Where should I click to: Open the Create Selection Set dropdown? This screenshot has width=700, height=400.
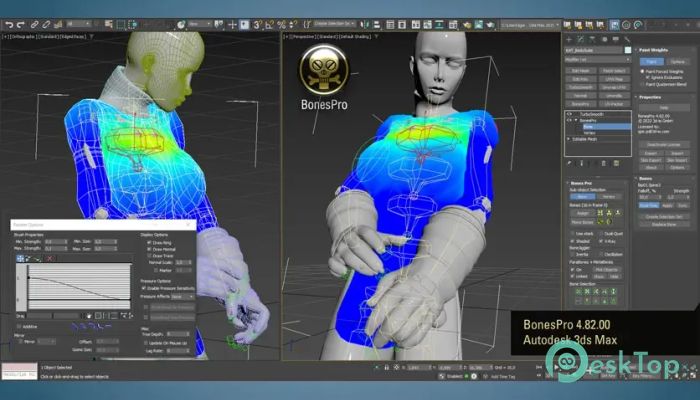334,24
